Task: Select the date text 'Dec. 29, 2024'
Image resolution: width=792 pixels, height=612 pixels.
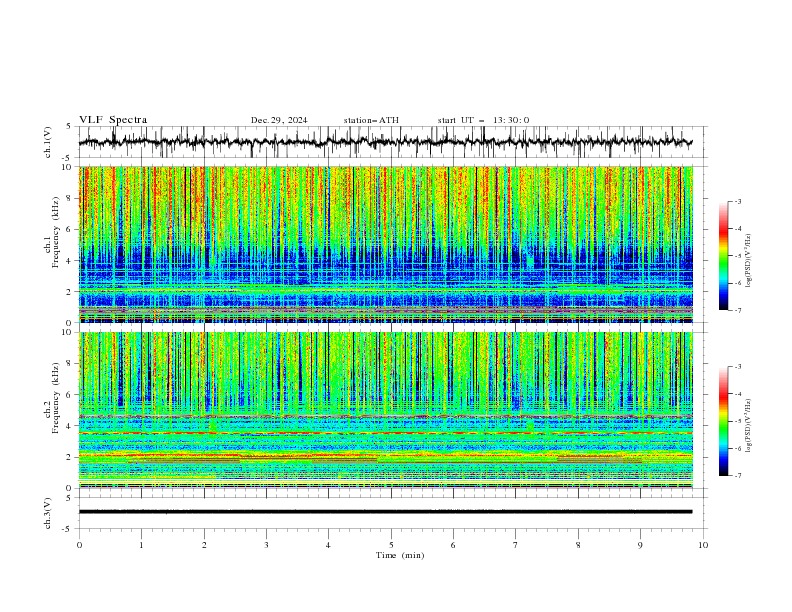Action: pyautogui.click(x=279, y=120)
